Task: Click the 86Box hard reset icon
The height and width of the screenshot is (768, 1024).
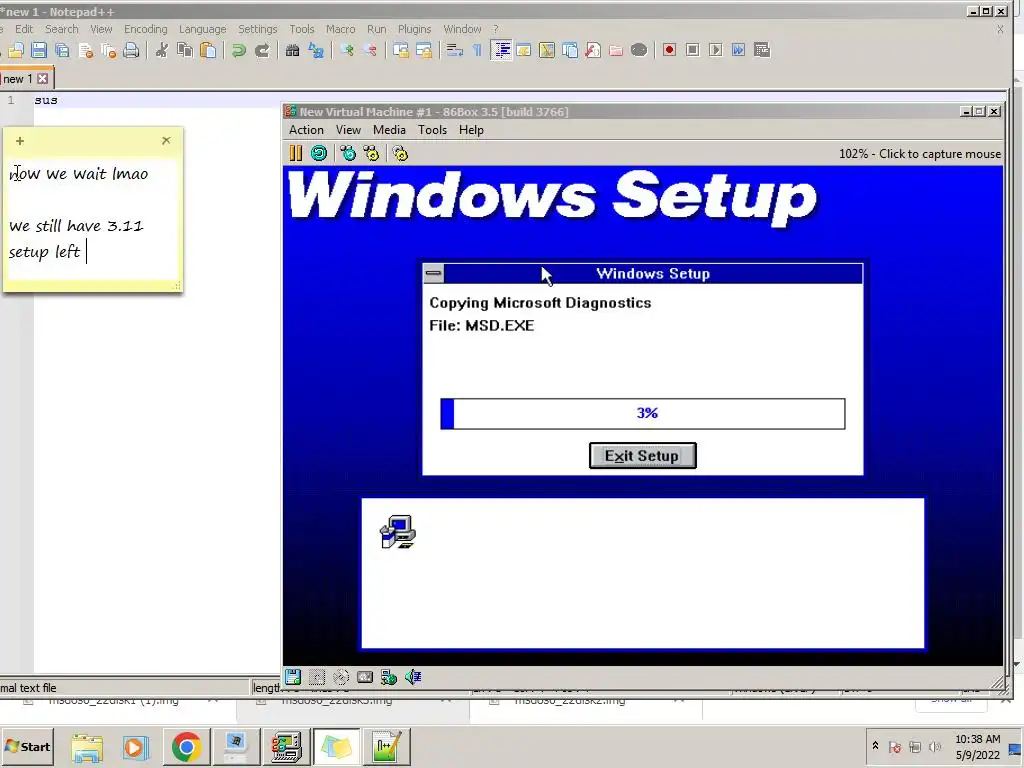Action: tap(319, 153)
